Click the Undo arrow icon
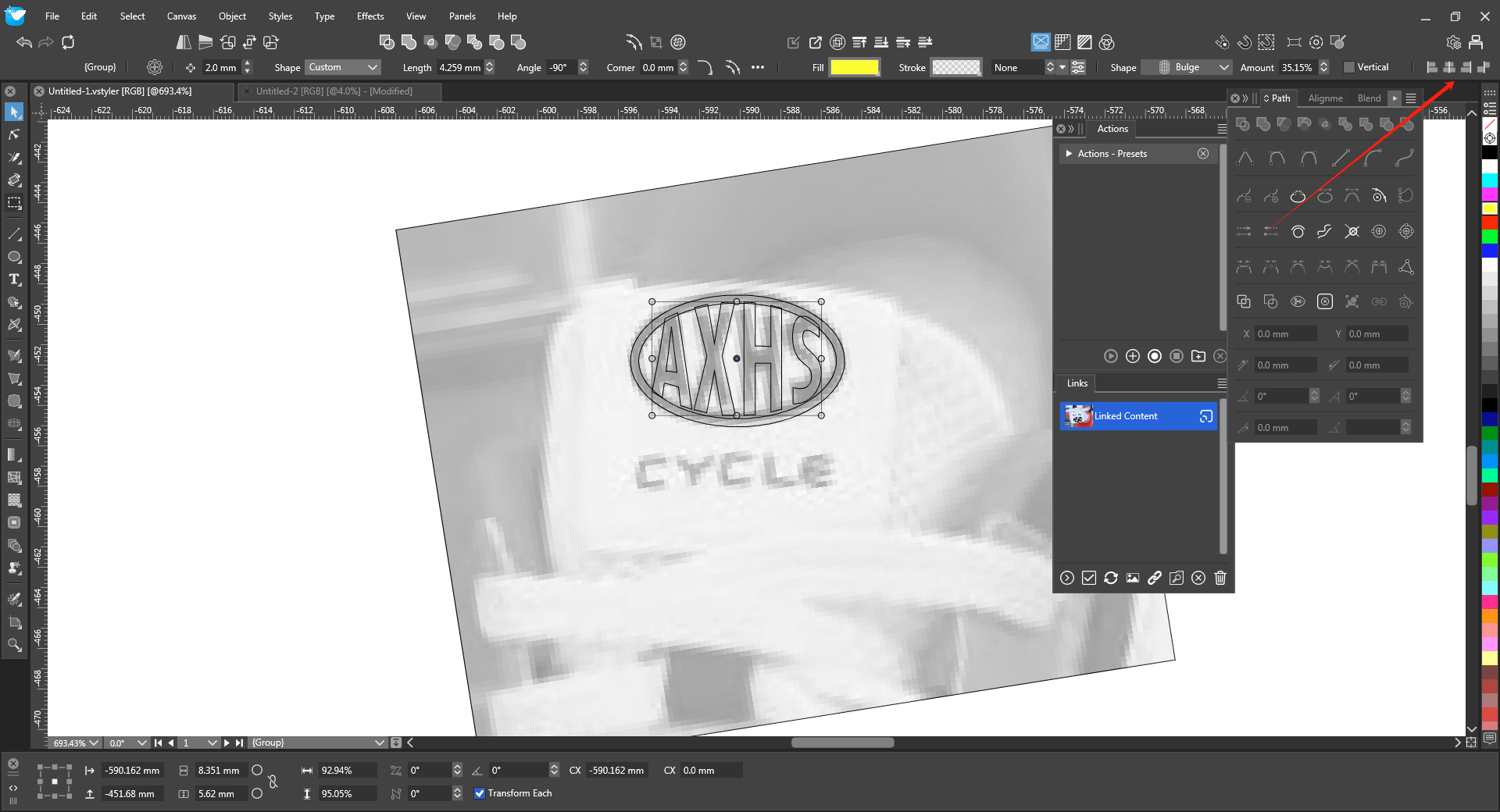1500x812 pixels. [x=24, y=42]
